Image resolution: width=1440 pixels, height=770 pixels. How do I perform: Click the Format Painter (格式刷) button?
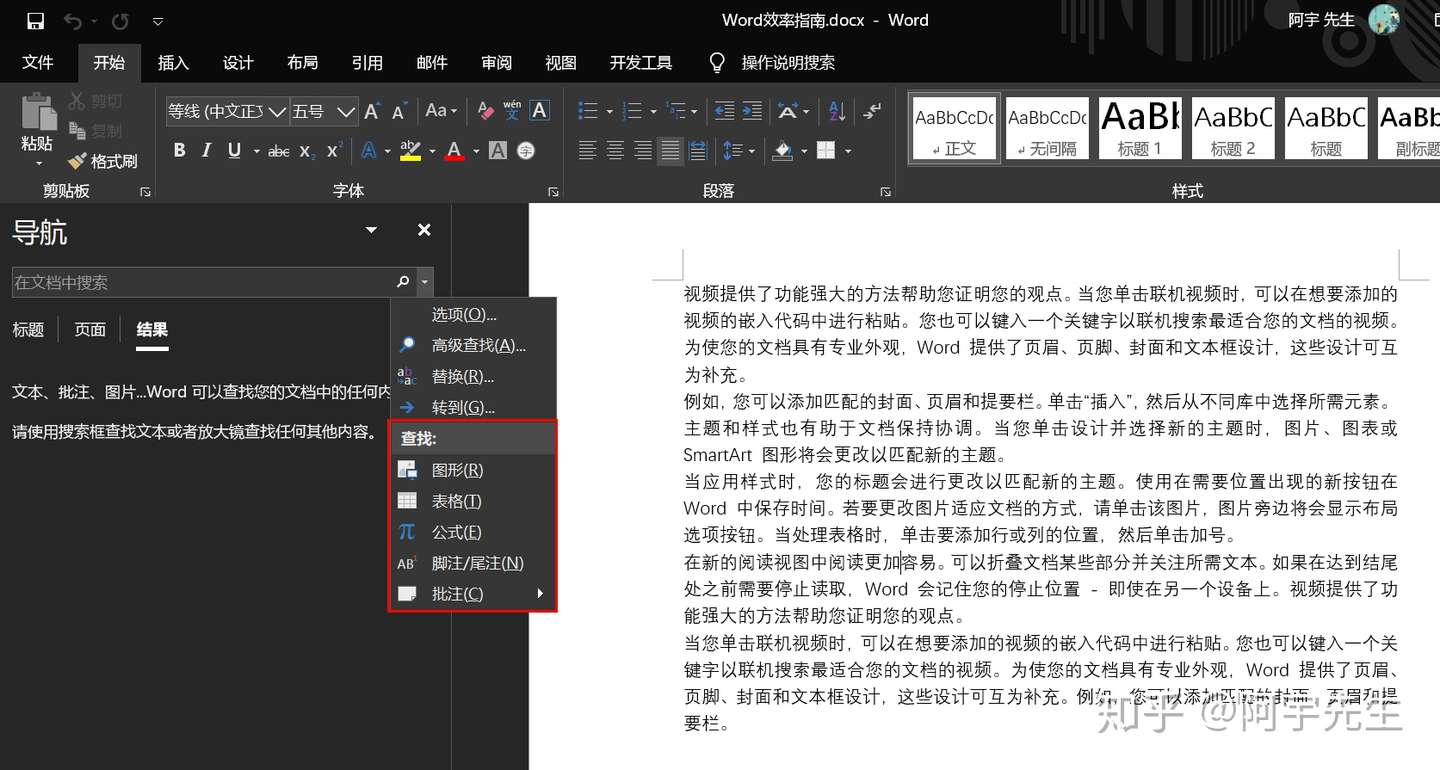[102, 160]
